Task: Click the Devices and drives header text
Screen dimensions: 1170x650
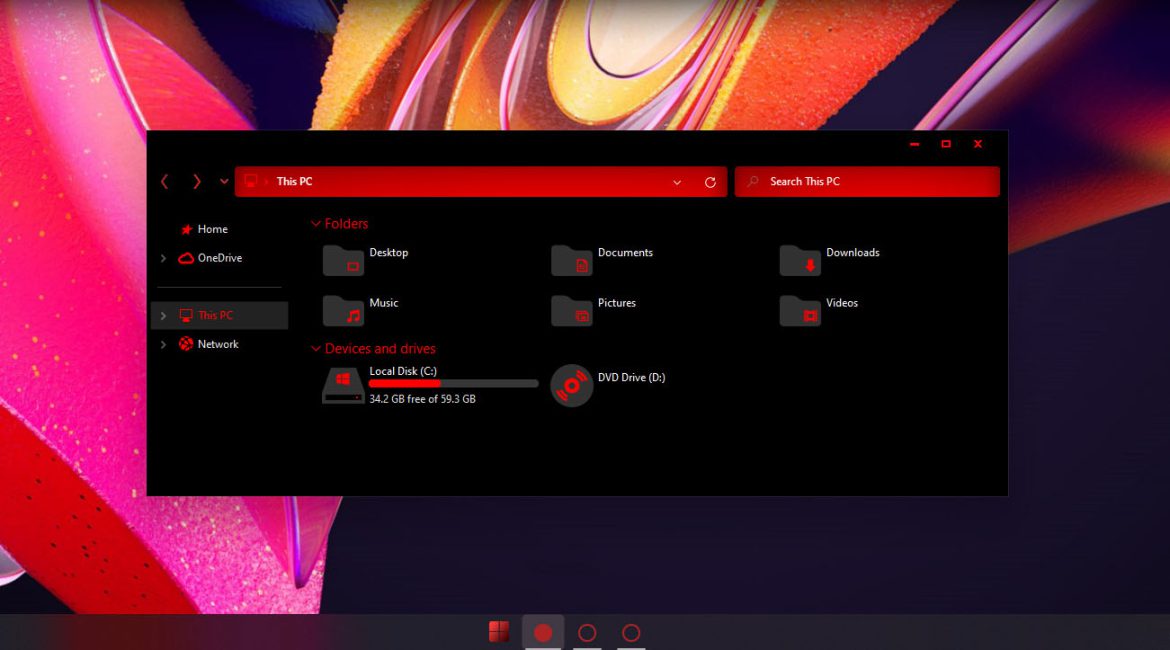Action: pos(380,349)
